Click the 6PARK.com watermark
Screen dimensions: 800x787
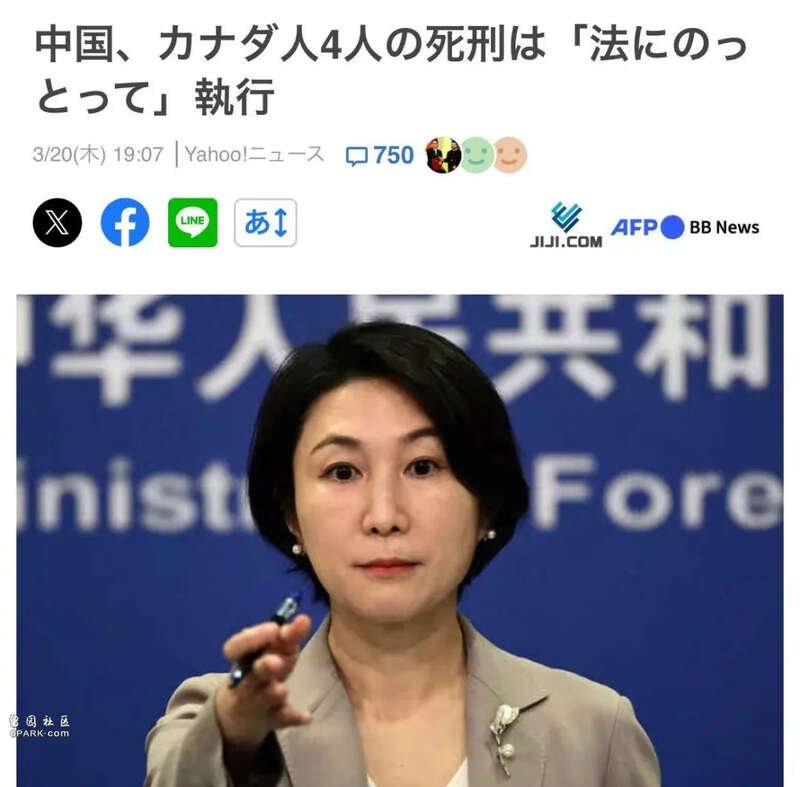tap(40, 733)
